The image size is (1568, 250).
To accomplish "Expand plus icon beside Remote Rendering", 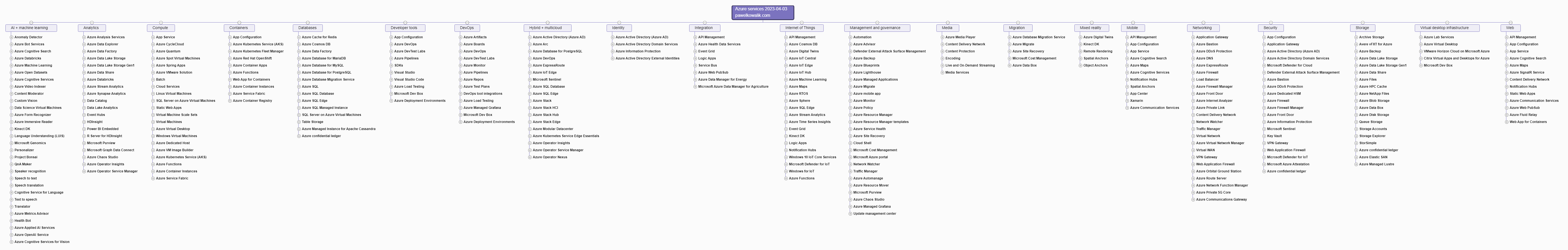I will (1080, 51).
